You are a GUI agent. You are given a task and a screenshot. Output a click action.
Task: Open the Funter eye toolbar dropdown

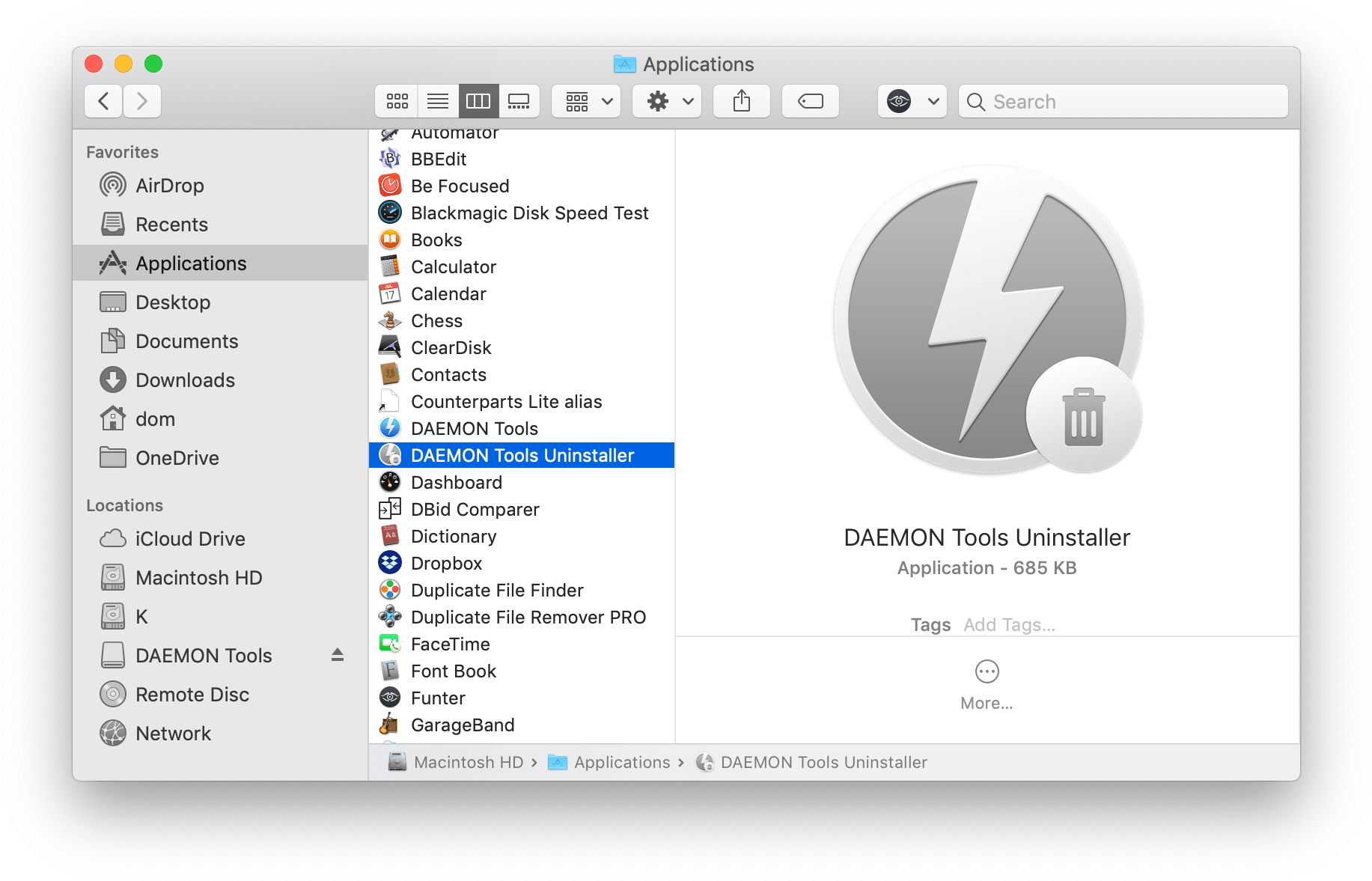[912, 101]
